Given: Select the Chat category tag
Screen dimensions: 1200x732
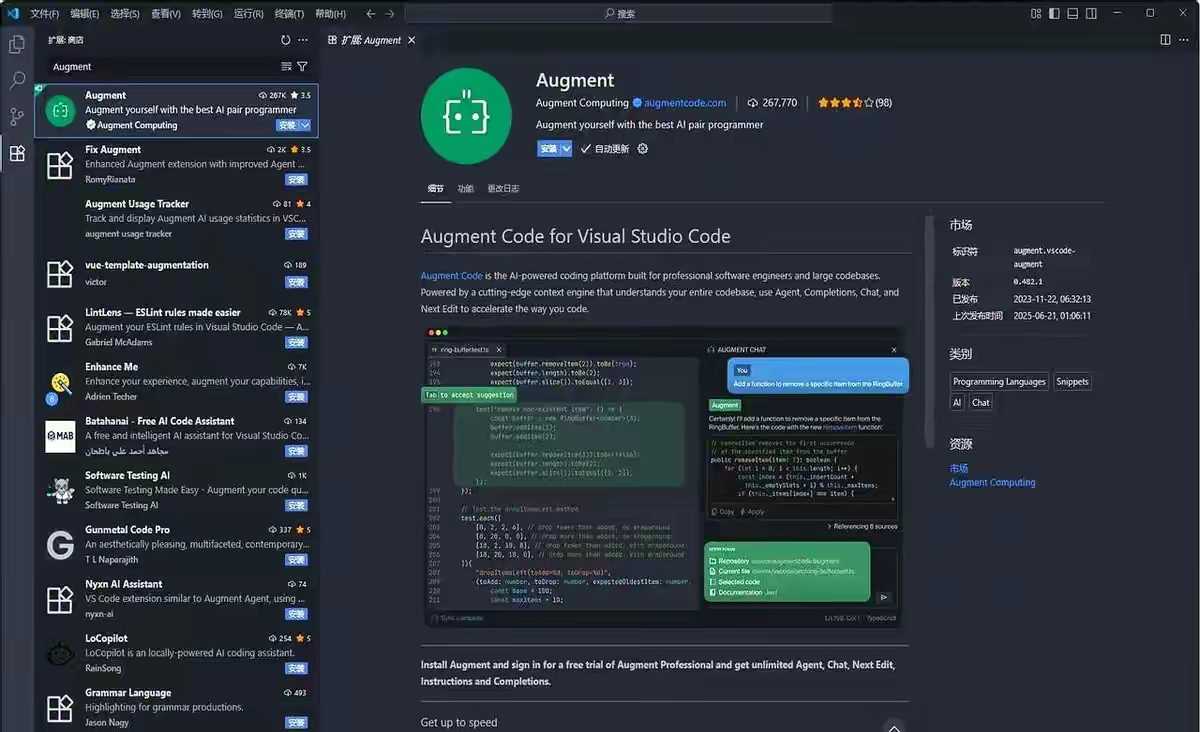Looking at the screenshot, I should pyautogui.click(x=981, y=403).
